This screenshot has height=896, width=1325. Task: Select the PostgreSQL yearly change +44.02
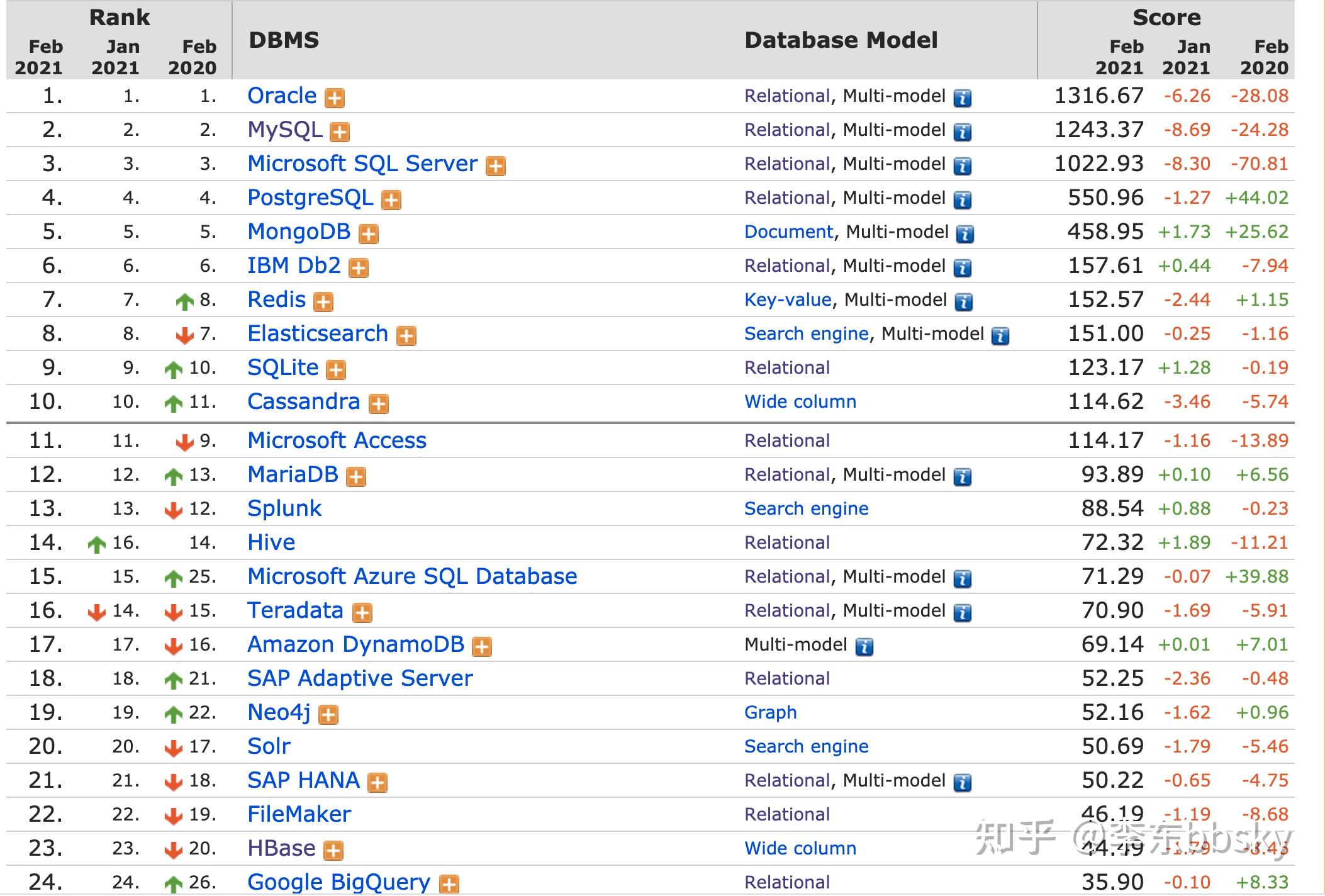1257,198
